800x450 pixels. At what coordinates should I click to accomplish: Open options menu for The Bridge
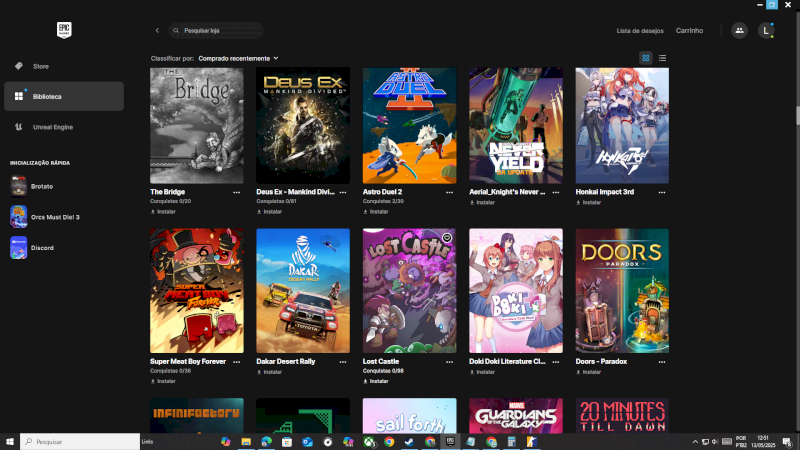click(237, 192)
